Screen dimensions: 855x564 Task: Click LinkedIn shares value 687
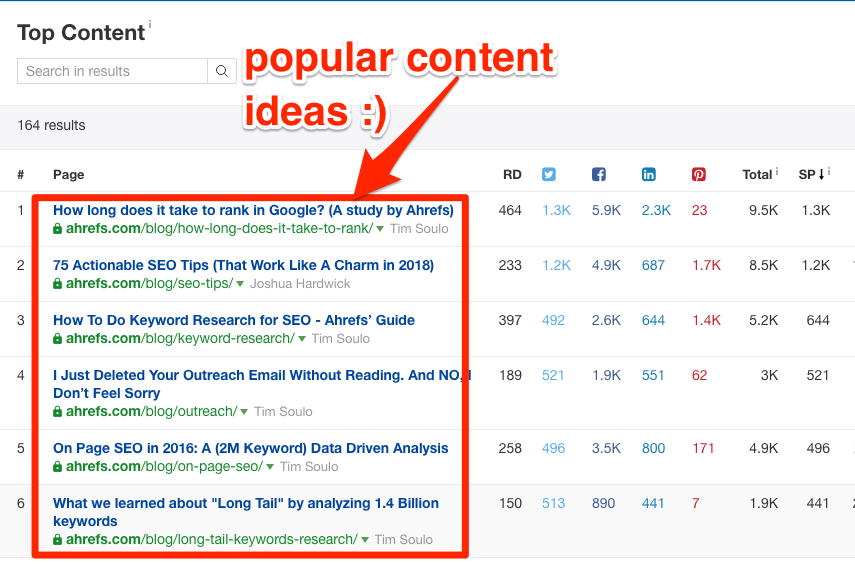coord(653,266)
